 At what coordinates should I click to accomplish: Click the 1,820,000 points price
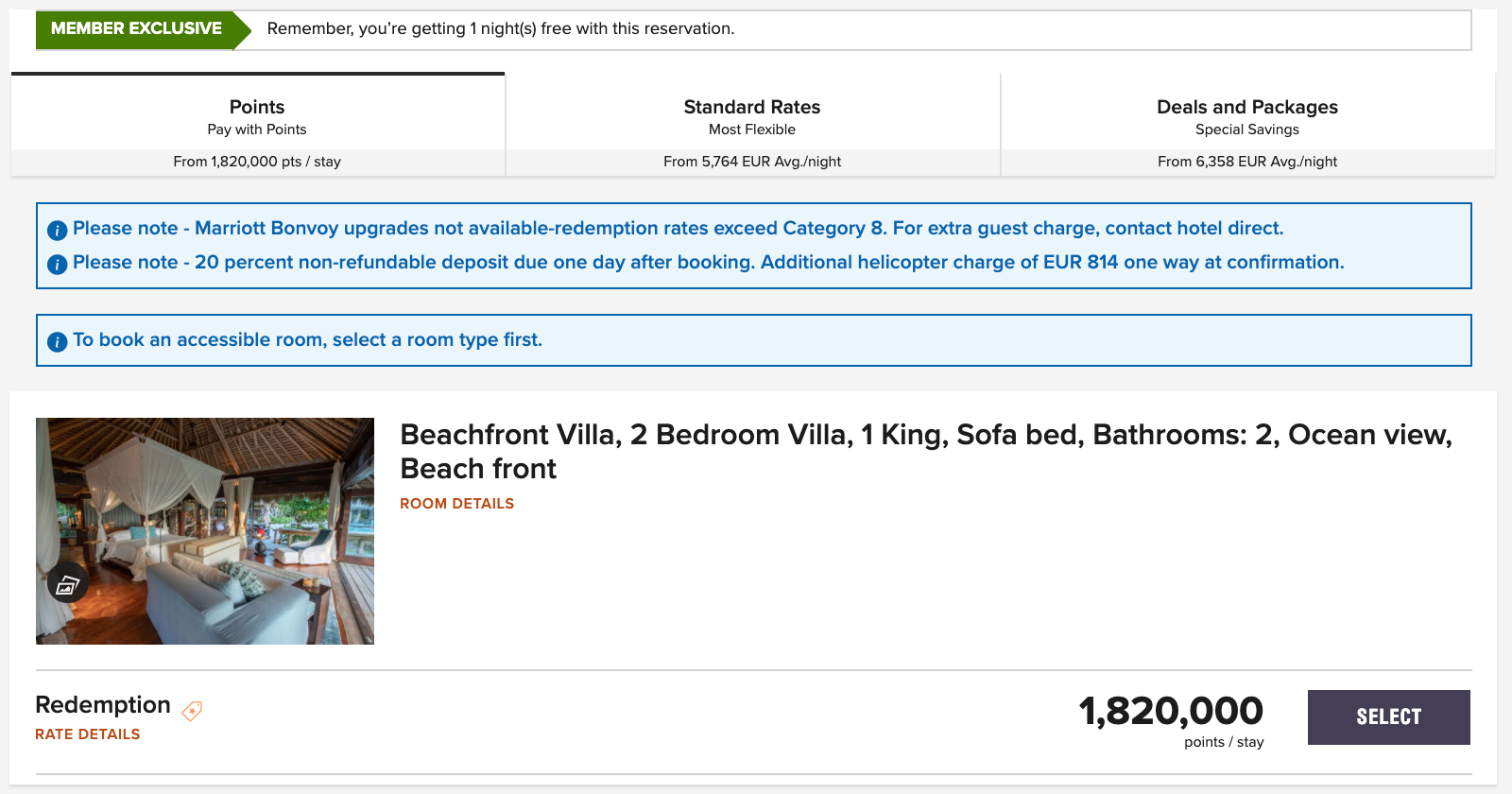pyautogui.click(x=1170, y=712)
